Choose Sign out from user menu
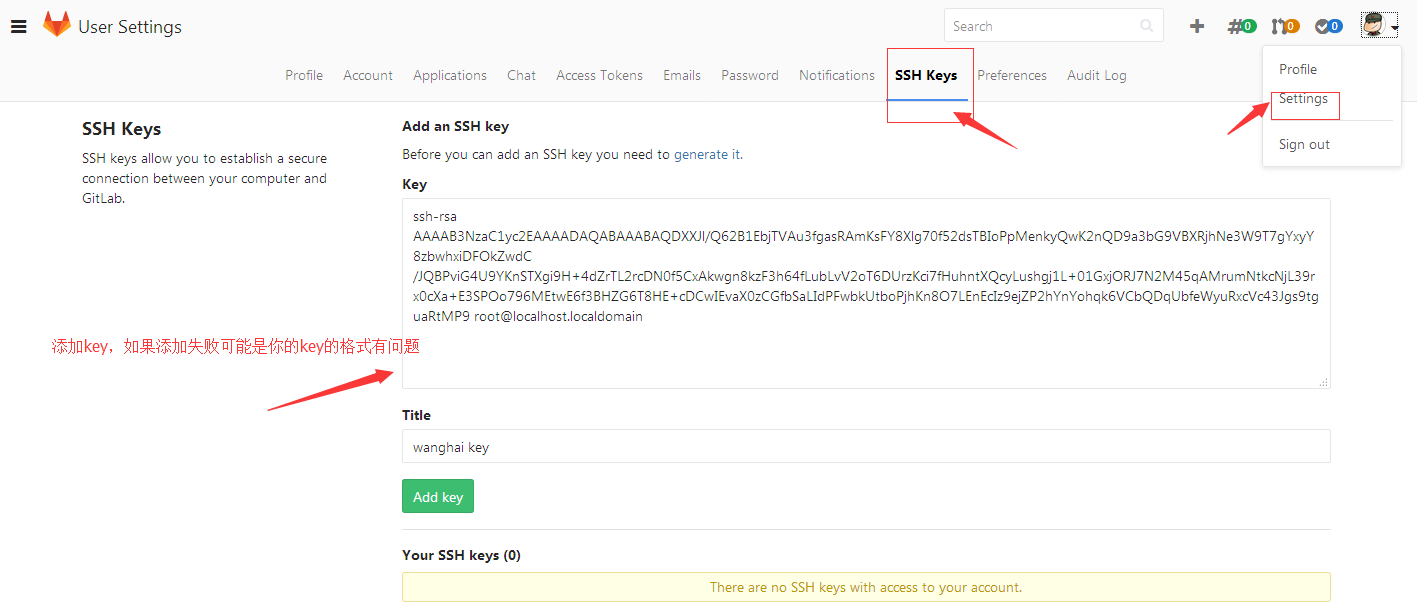Image resolution: width=1417 pixels, height=609 pixels. pyautogui.click(x=1304, y=144)
